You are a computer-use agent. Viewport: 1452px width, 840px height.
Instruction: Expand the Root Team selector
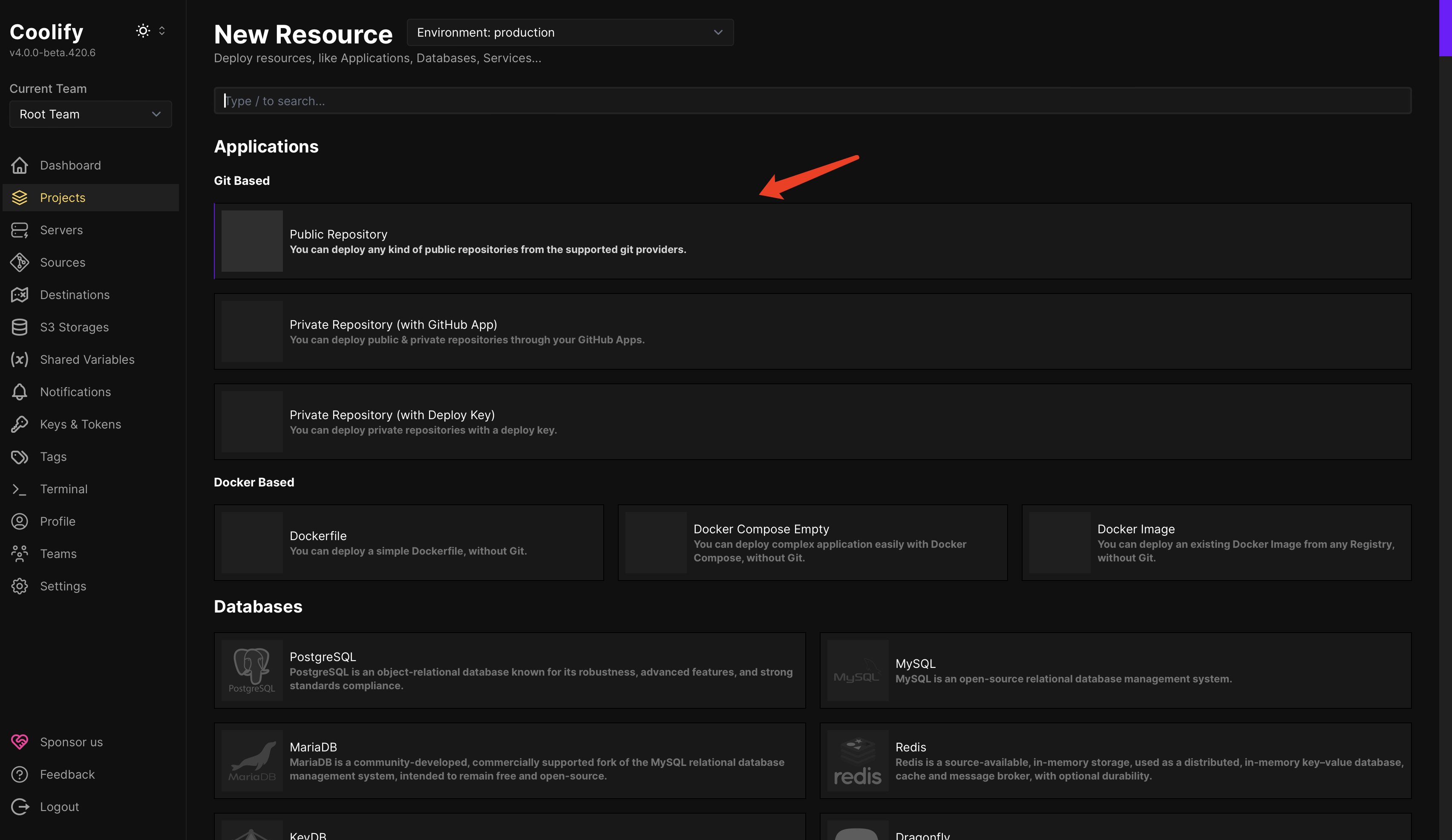(90, 114)
